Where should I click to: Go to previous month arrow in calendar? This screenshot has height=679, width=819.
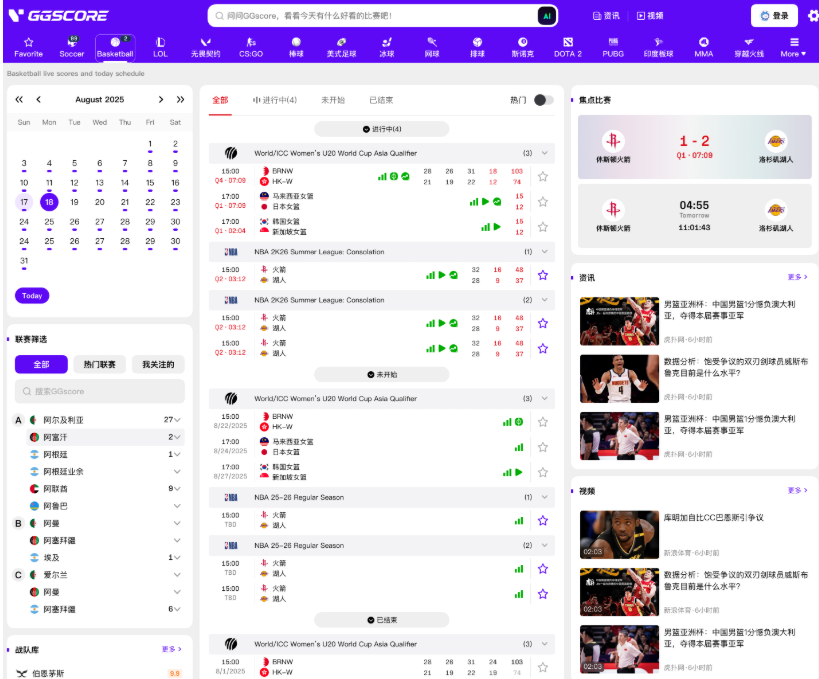pos(39,99)
